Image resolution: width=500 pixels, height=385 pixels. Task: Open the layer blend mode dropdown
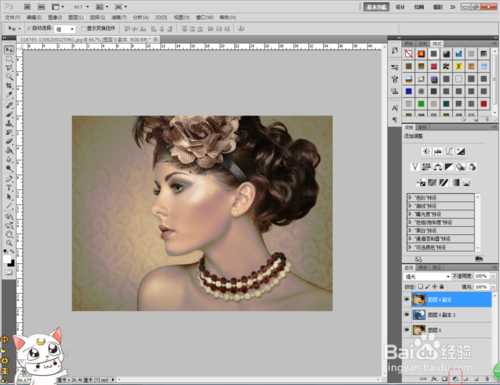click(427, 276)
